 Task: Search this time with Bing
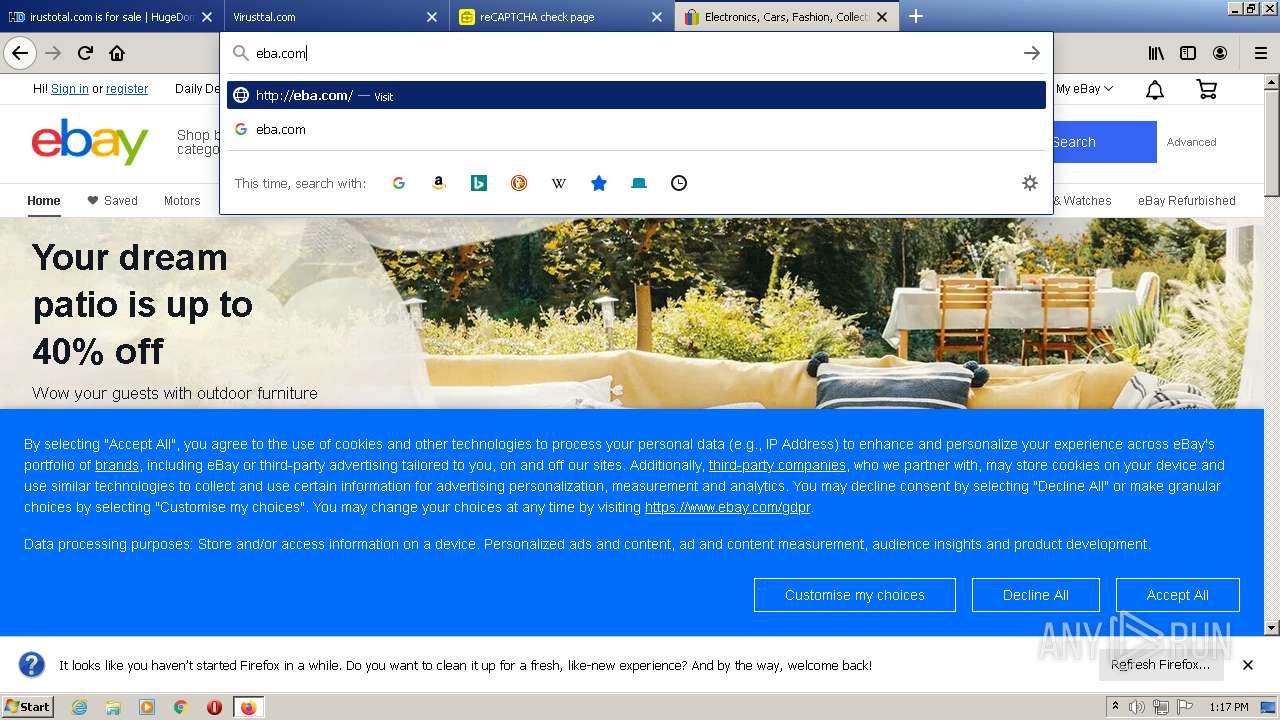tap(479, 183)
